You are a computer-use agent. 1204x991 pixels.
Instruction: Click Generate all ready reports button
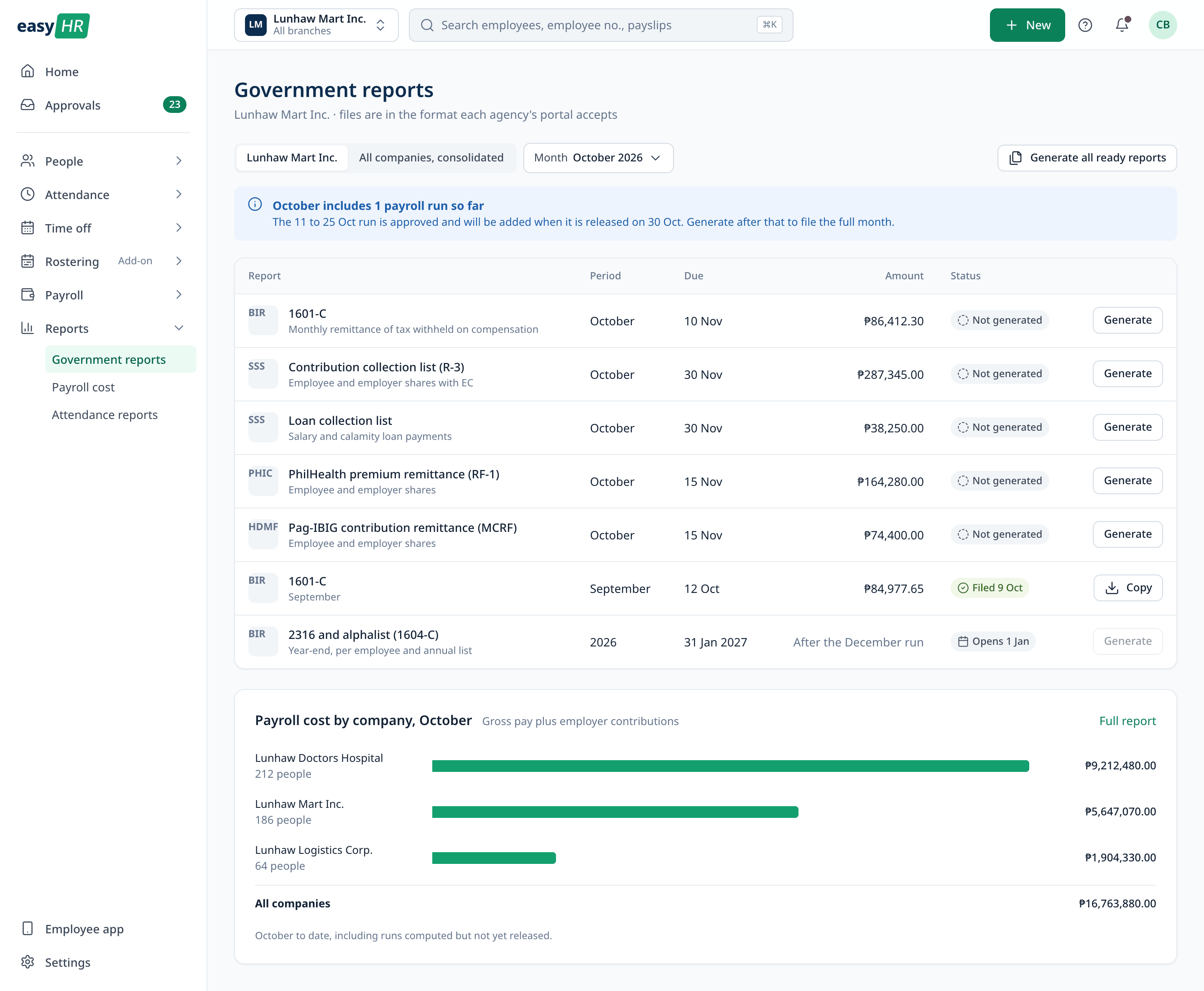click(x=1087, y=158)
